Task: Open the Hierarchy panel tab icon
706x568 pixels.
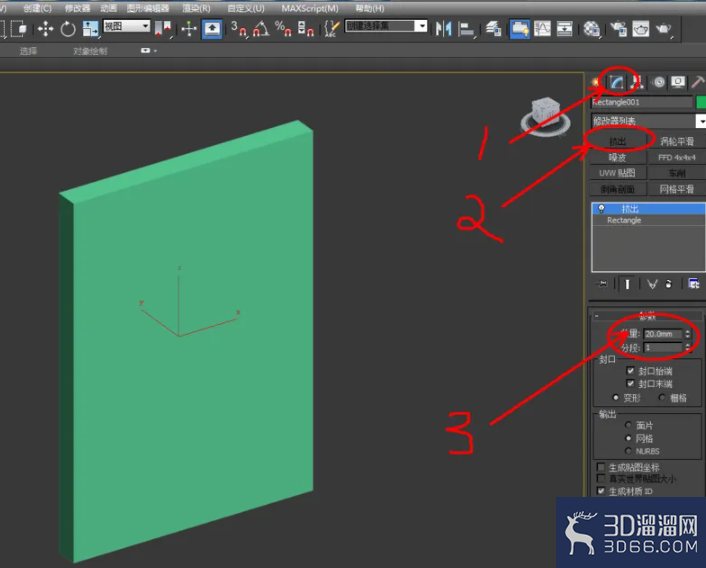Action: point(637,82)
